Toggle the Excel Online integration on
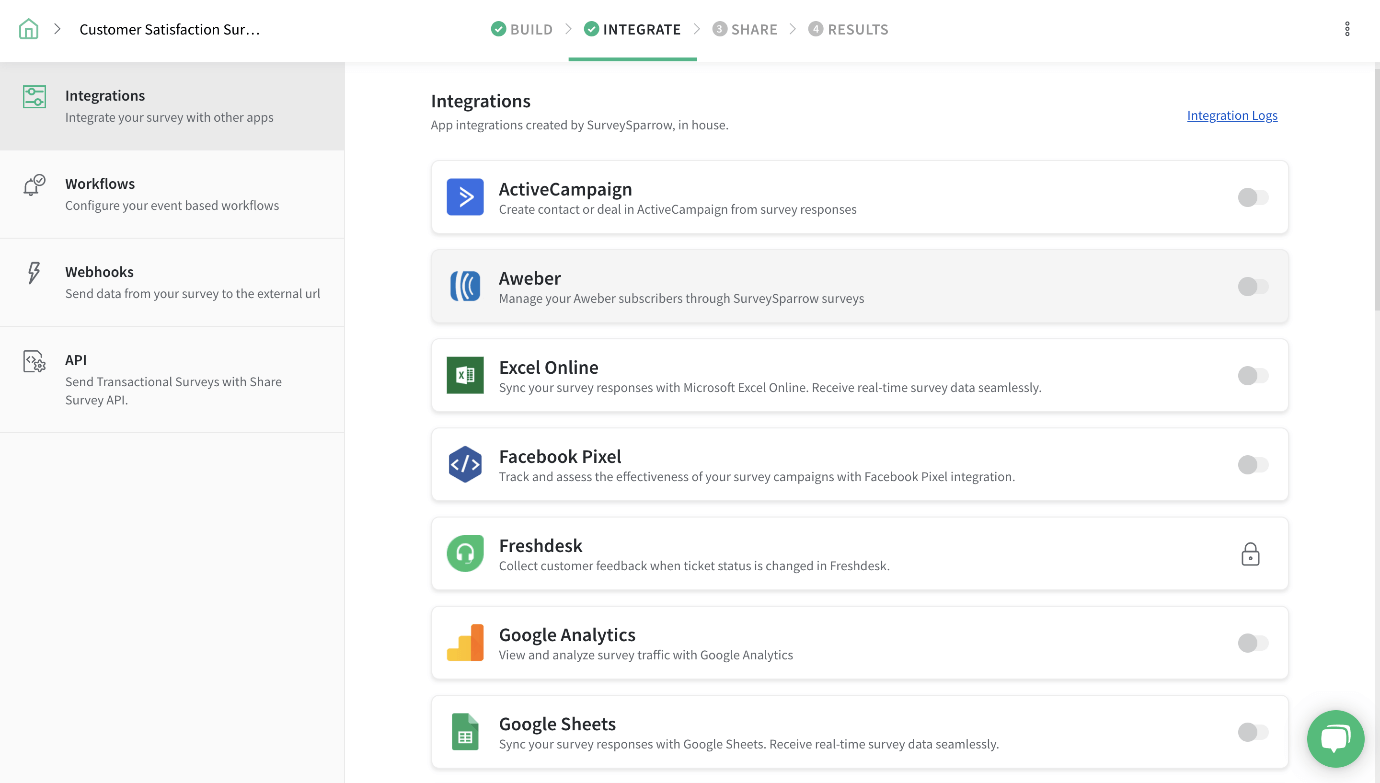Viewport: 1380px width, 783px height. [1253, 375]
